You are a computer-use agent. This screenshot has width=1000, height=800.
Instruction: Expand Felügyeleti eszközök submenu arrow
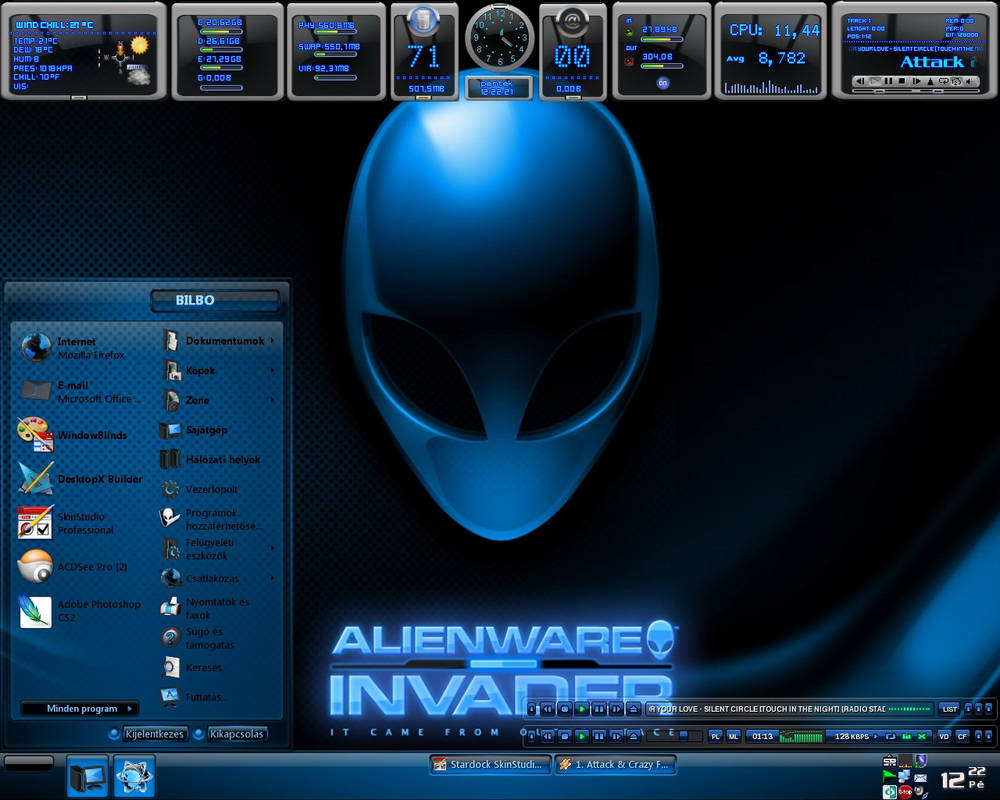pos(272,548)
